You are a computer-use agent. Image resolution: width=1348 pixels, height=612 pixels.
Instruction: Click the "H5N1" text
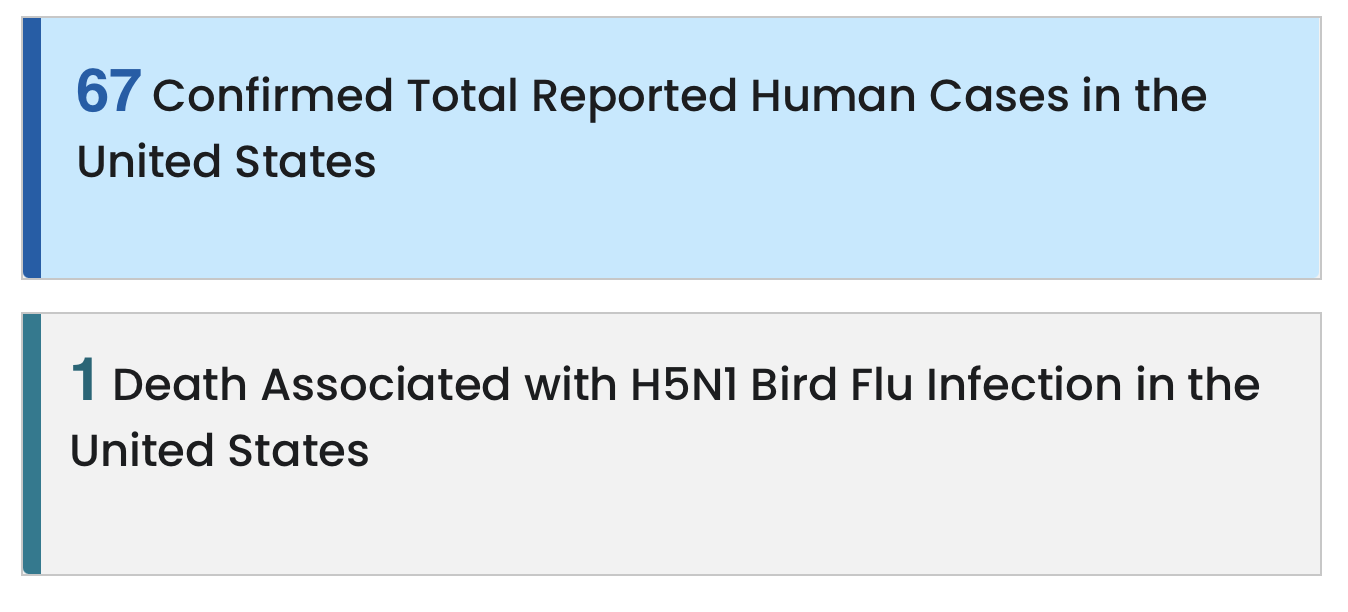coord(684,385)
